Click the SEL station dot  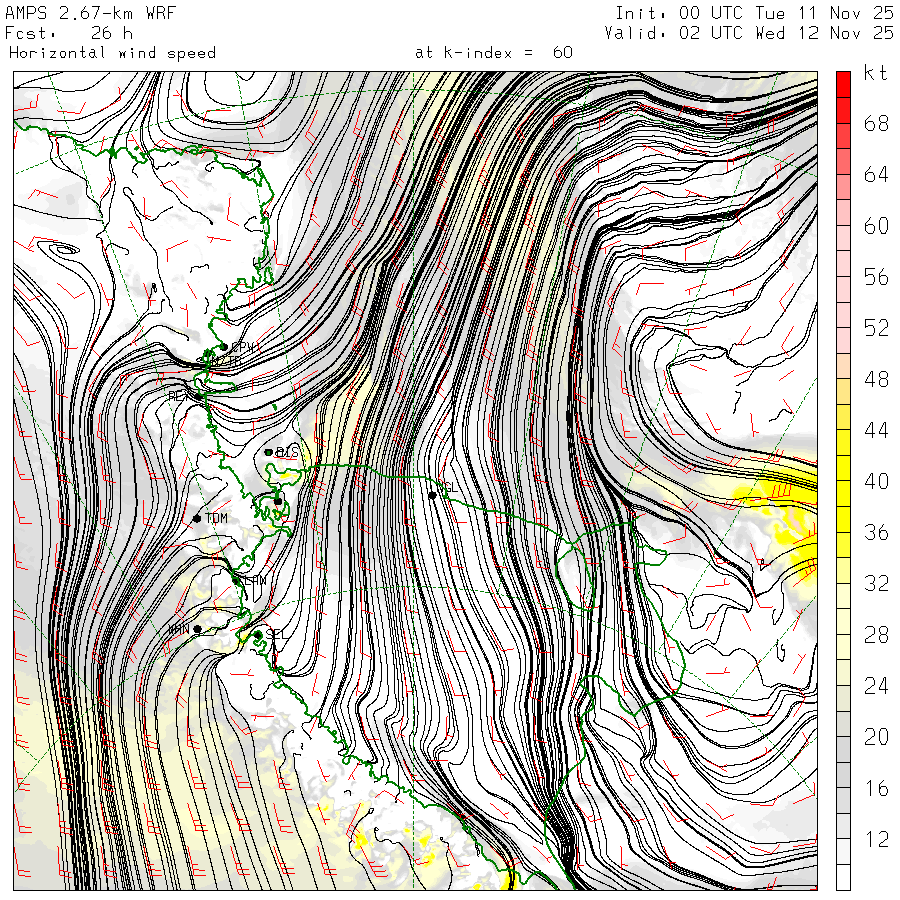(x=258, y=634)
